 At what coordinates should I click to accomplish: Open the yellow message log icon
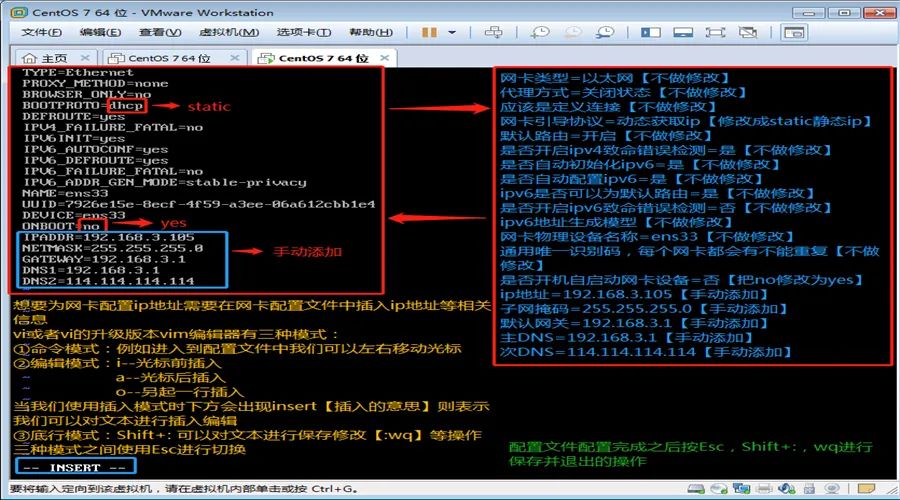[x=866, y=489]
